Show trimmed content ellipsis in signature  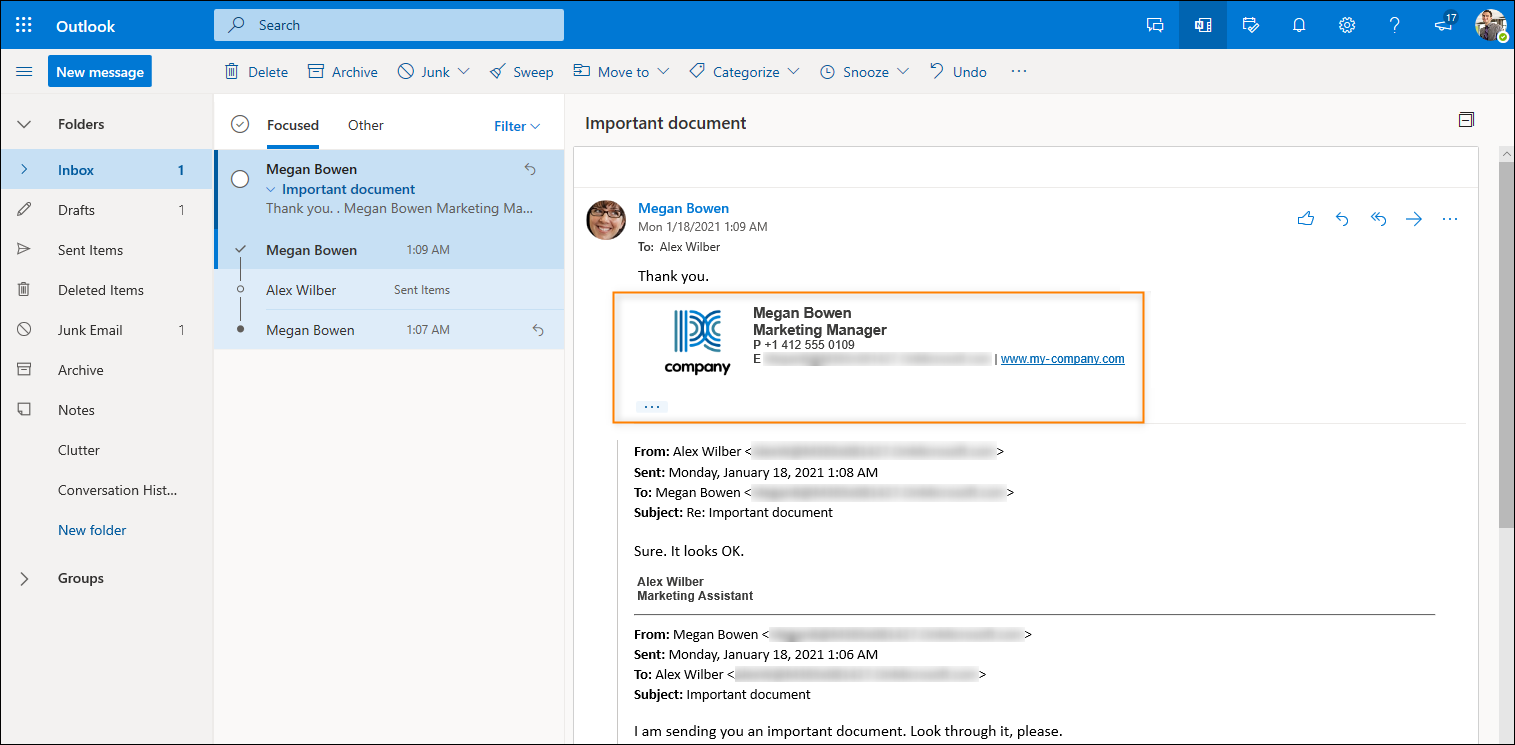point(652,407)
